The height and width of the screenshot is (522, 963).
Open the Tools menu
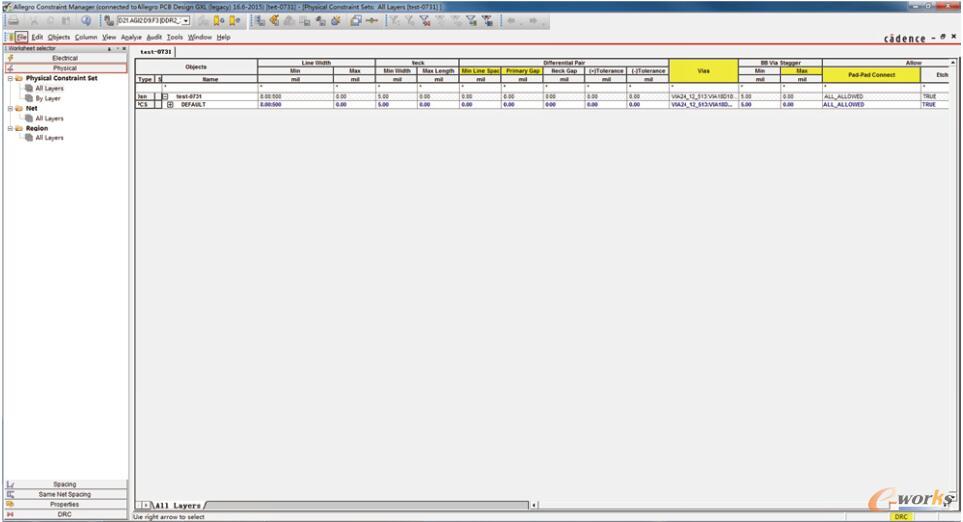[x=175, y=37]
